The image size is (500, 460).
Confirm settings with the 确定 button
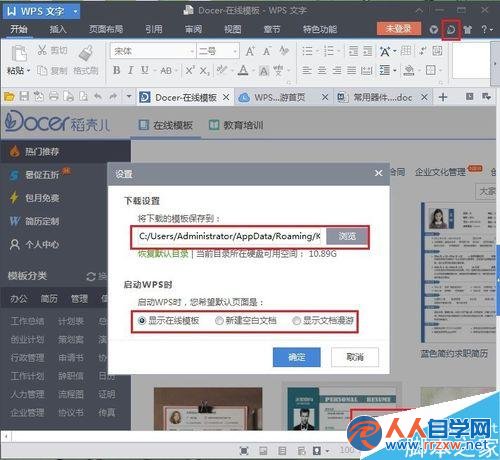click(x=297, y=357)
